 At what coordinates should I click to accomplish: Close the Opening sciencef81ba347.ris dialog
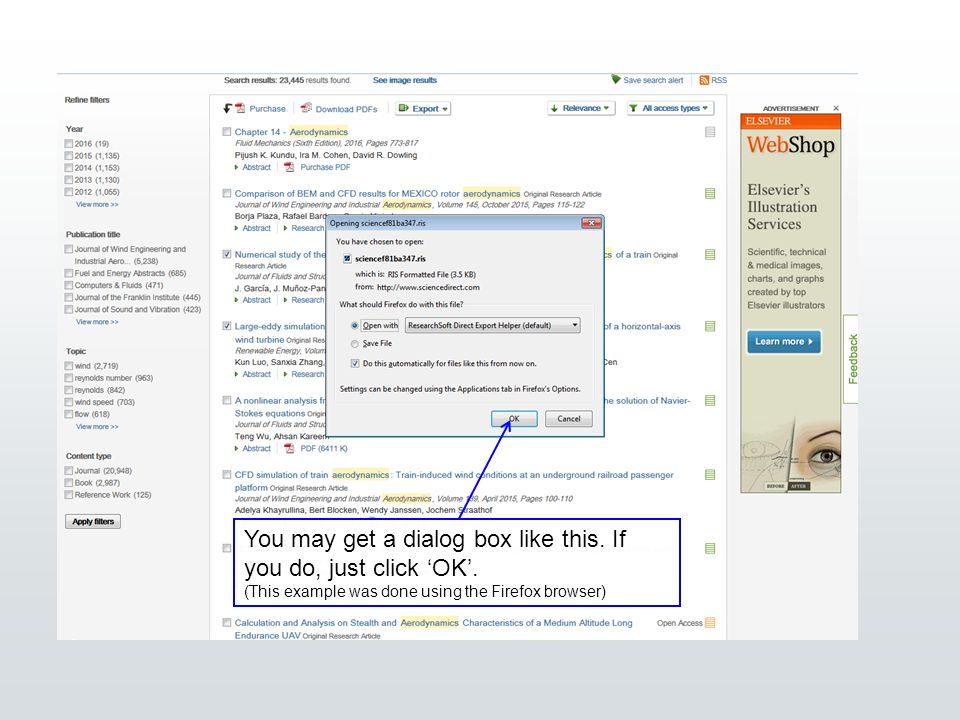591,223
